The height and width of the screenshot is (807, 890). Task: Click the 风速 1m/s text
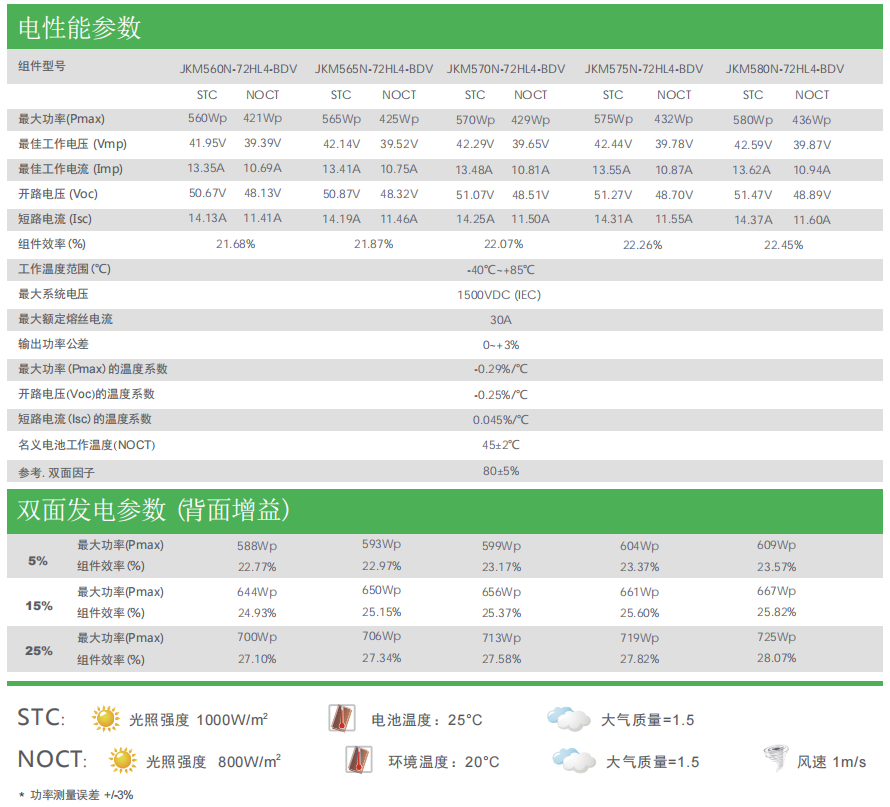pyautogui.click(x=832, y=762)
